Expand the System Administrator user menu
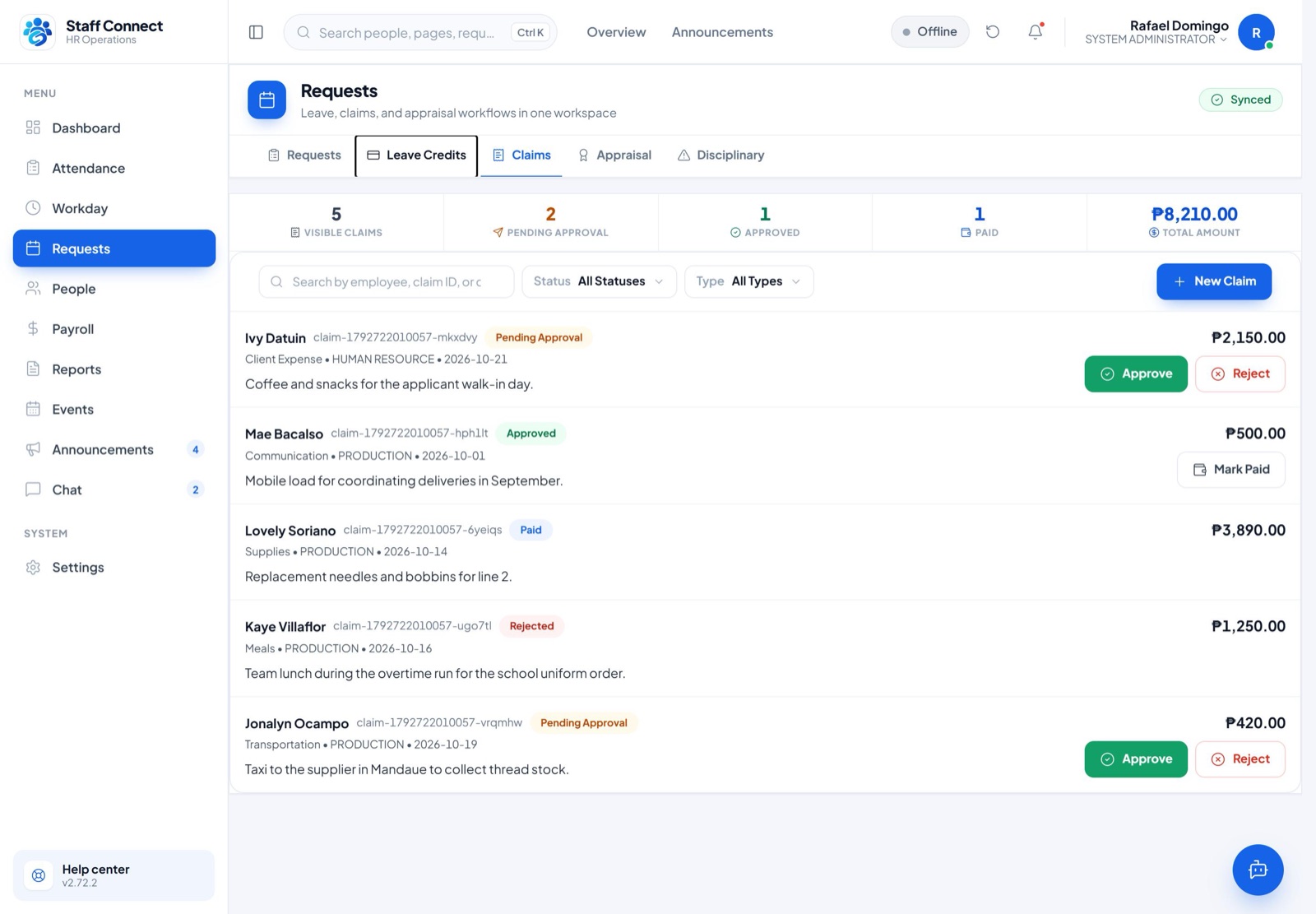The width and height of the screenshot is (1316, 914). tap(1156, 39)
